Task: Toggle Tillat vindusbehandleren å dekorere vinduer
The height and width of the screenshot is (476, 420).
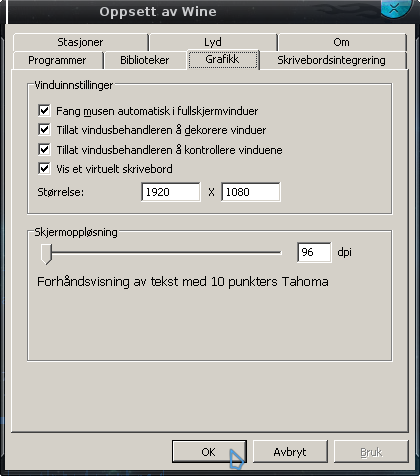Action: click(x=44, y=130)
